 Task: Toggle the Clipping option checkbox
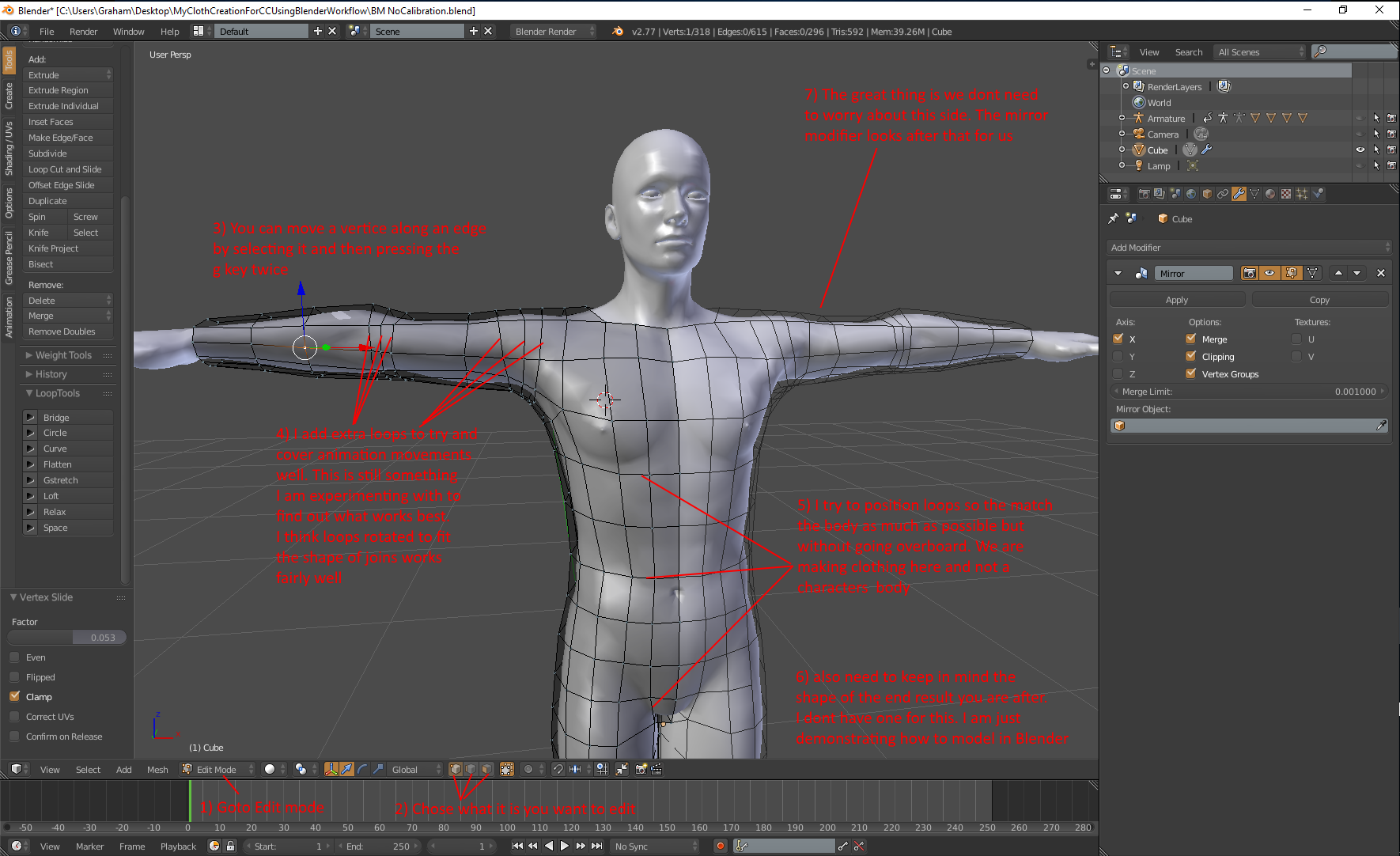click(x=1190, y=356)
